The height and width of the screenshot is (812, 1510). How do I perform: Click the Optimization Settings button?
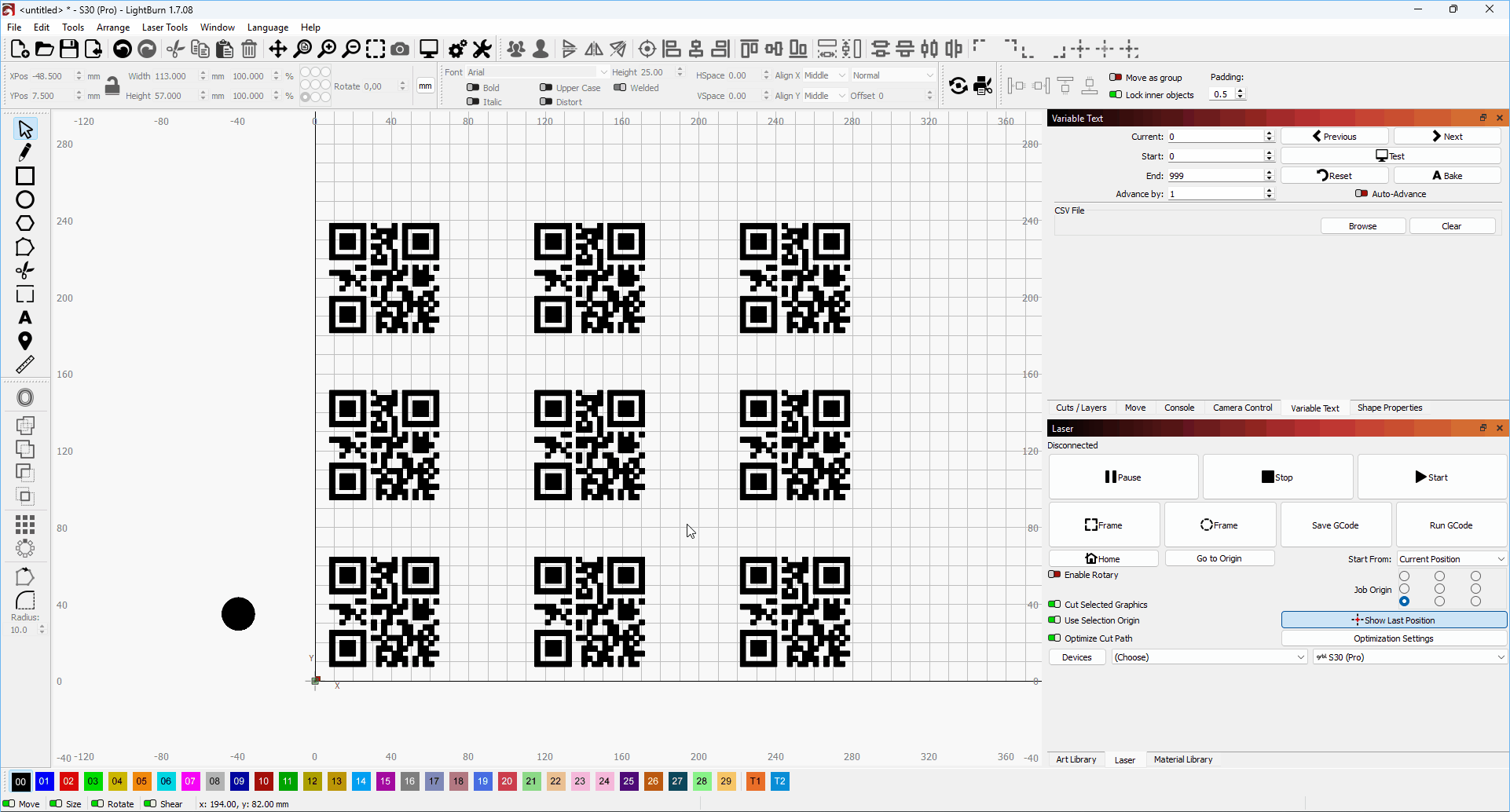coord(1394,638)
